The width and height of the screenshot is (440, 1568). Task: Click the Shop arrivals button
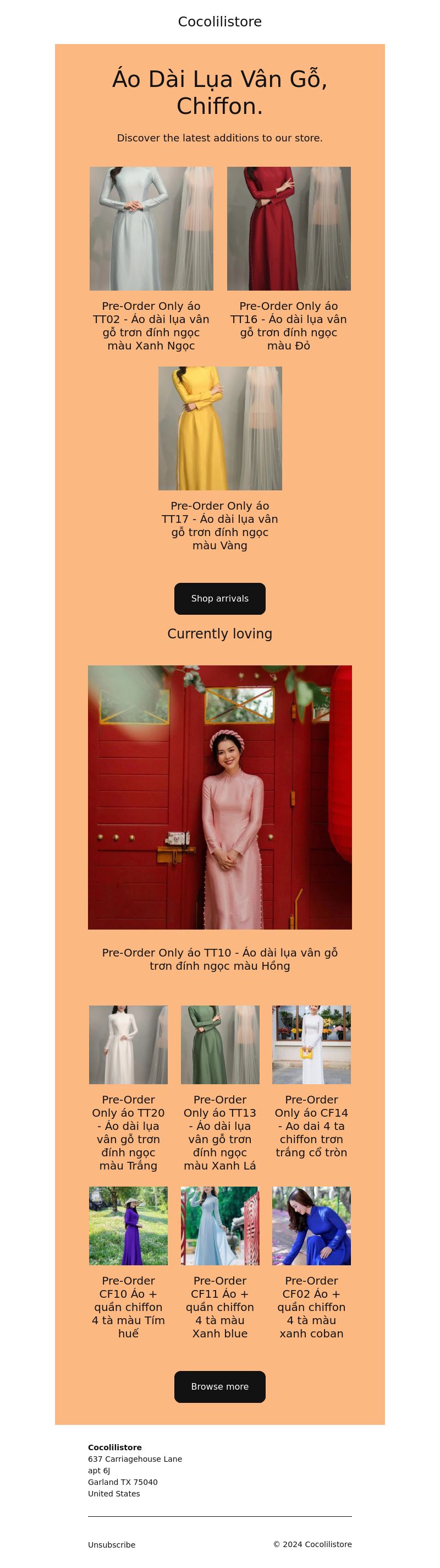219,598
